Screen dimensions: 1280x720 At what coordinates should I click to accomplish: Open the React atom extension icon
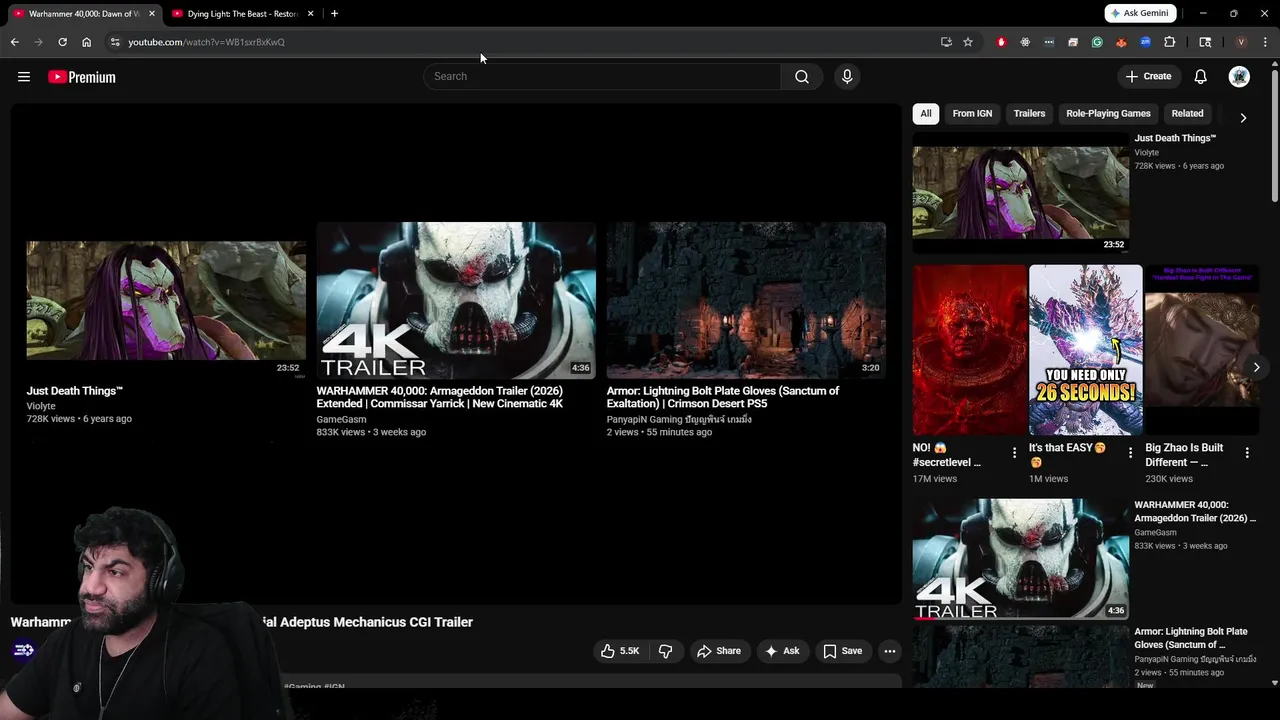[x=1025, y=42]
